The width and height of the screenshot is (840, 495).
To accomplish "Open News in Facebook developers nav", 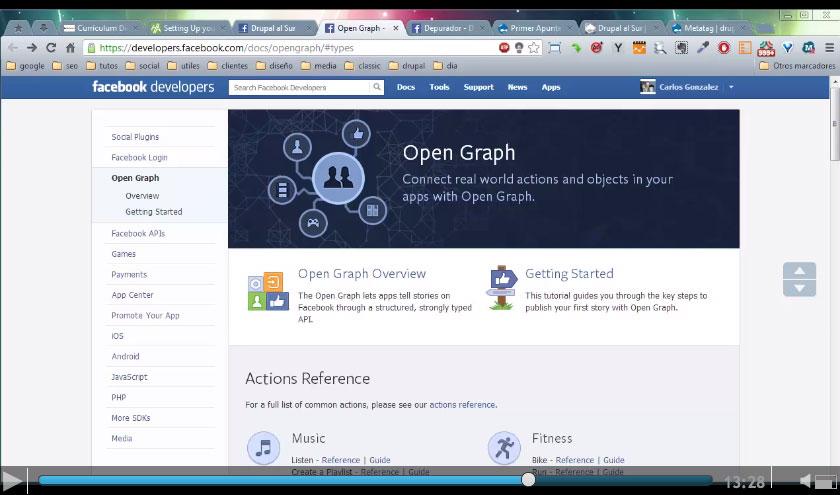I will [518, 87].
